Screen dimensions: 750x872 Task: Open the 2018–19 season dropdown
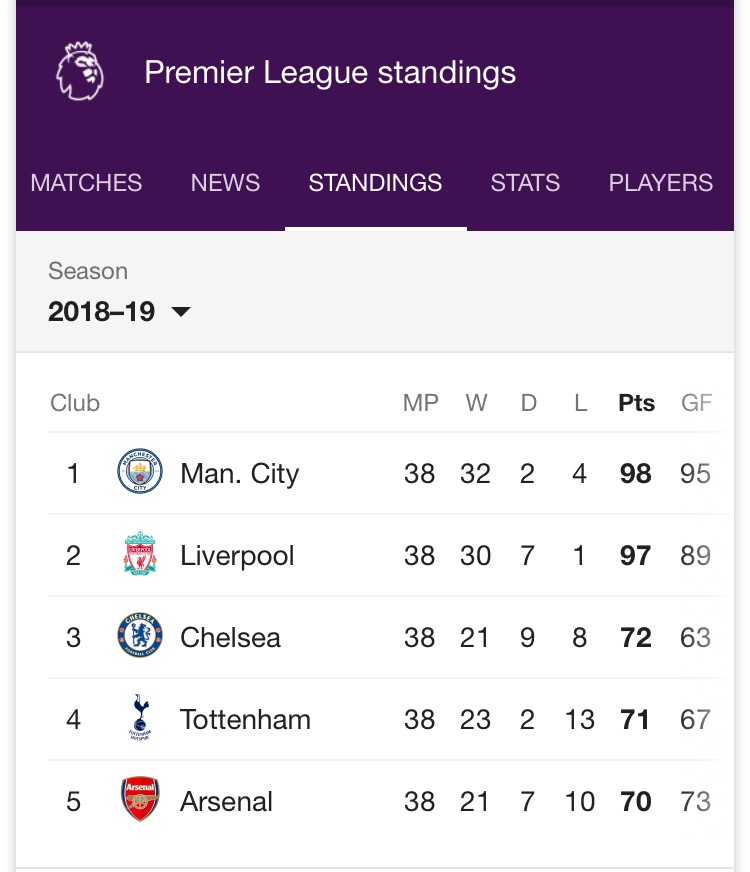pyautogui.click(x=119, y=311)
